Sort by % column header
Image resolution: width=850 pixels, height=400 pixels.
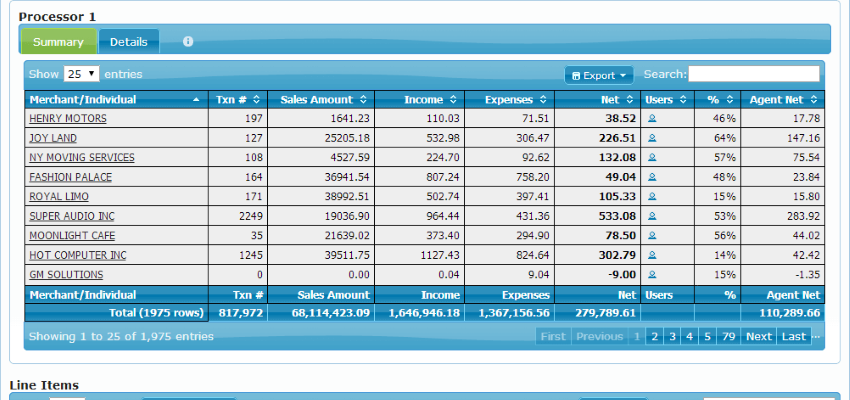[718, 100]
